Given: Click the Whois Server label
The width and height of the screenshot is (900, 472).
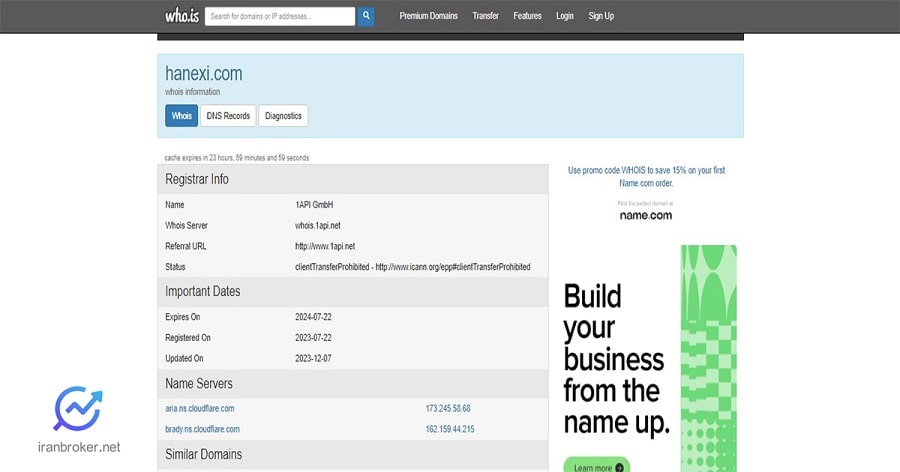Looking at the screenshot, I should [187, 225].
